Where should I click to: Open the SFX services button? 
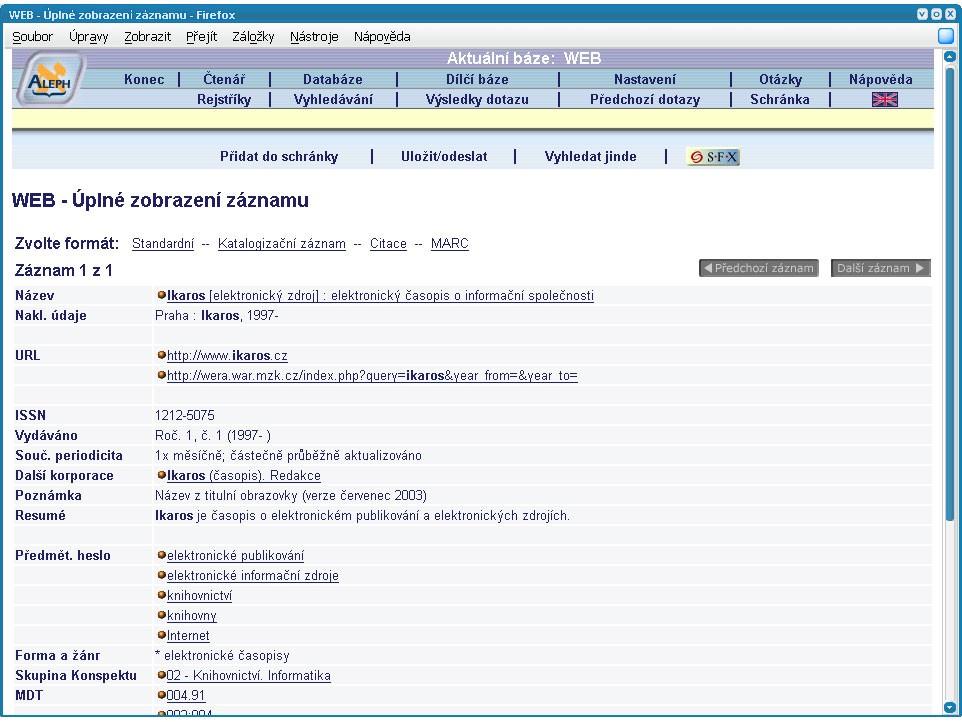[x=713, y=157]
